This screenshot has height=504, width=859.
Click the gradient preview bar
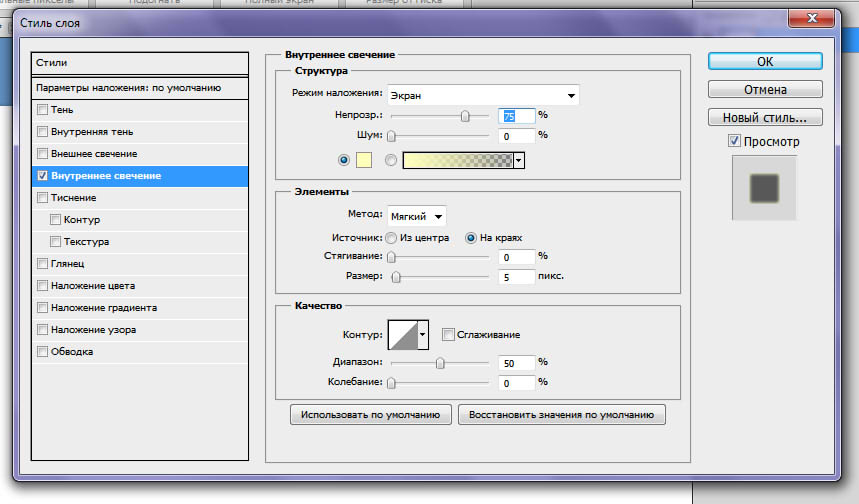pos(458,161)
